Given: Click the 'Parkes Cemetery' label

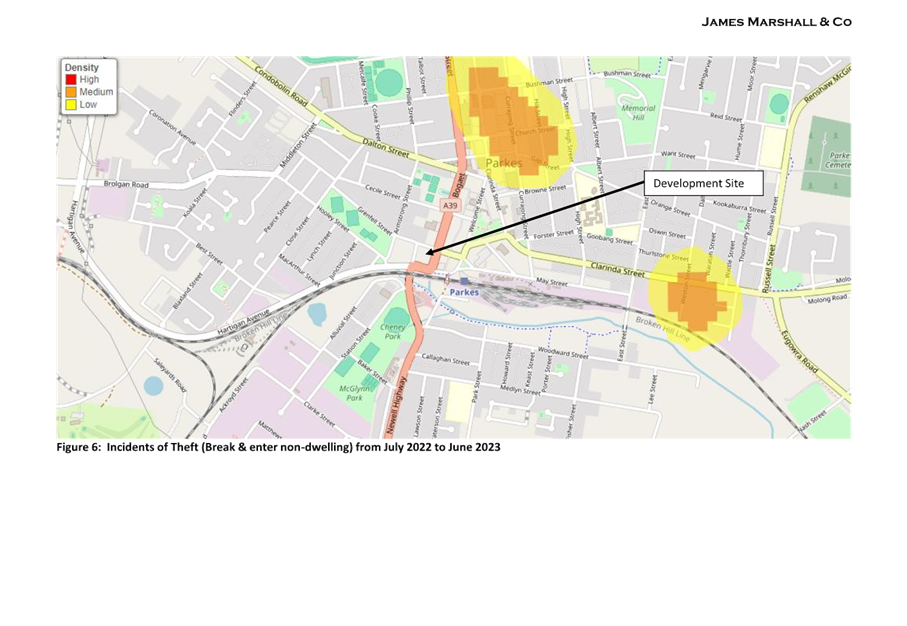Looking at the screenshot, I should pos(837,160).
